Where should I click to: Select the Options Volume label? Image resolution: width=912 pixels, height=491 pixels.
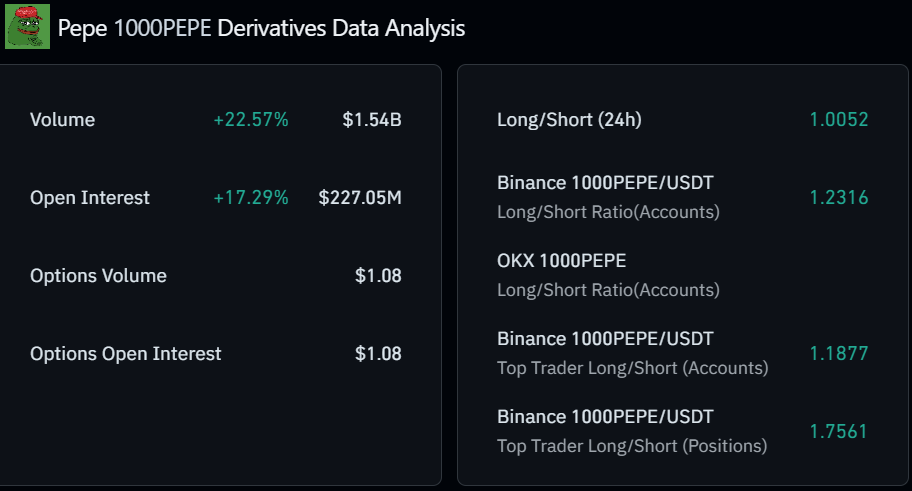pos(98,276)
